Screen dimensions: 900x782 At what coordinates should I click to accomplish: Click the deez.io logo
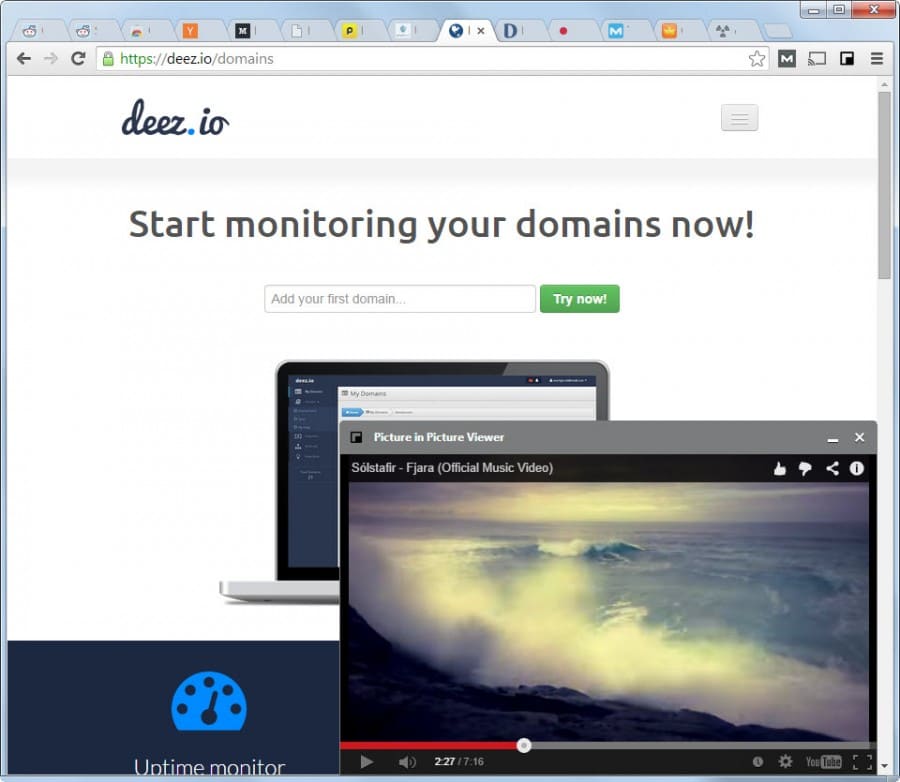tap(175, 117)
